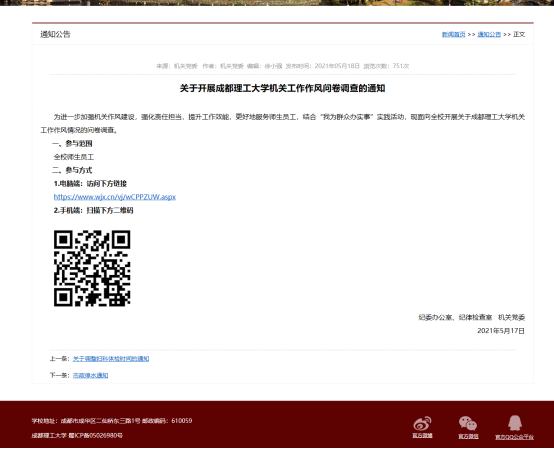Screen dimensions: 554x449
Task: Open the Weibo icon in footer
Action: click(423, 423)
